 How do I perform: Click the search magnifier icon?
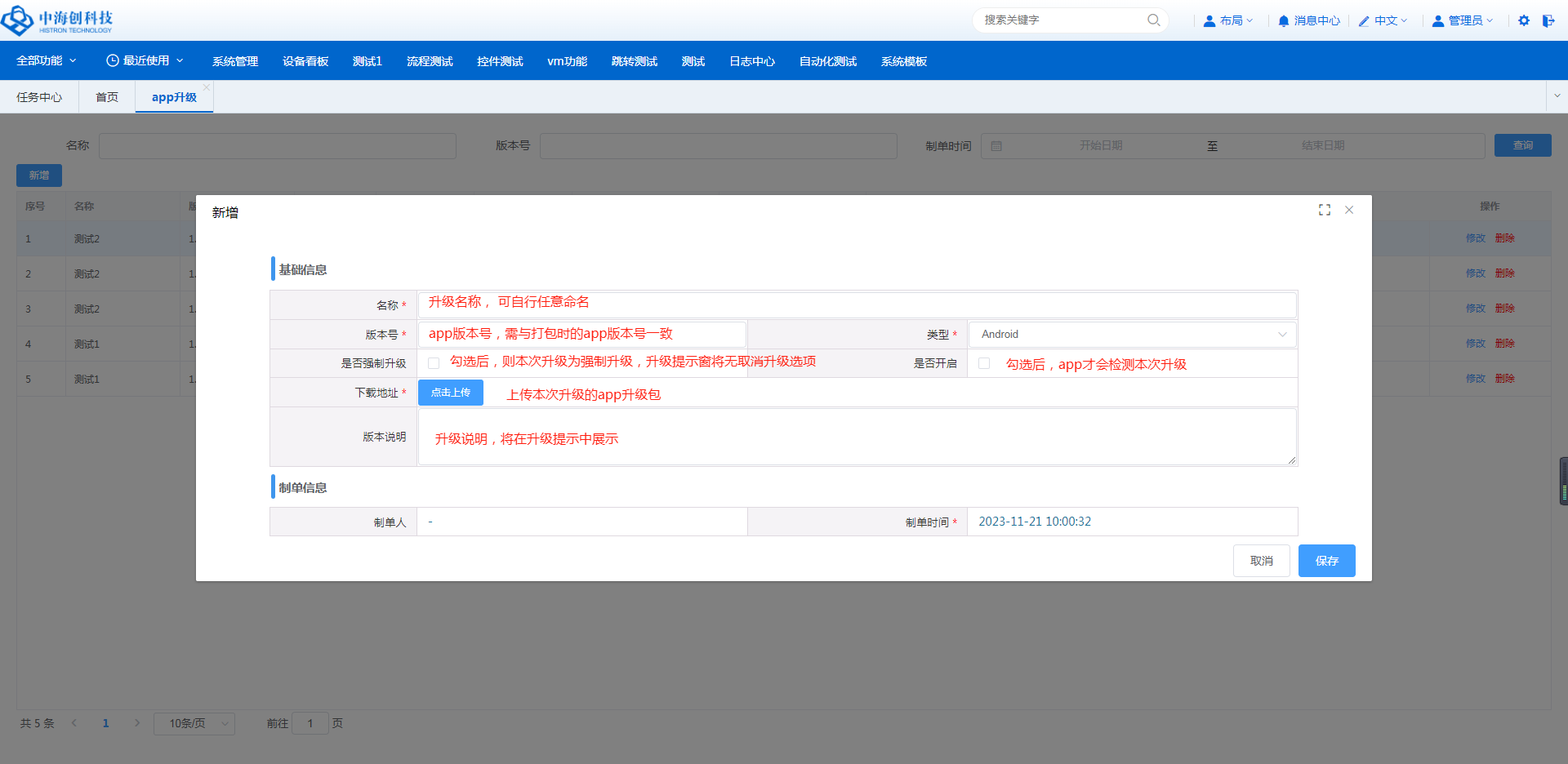click(1153, 20)
